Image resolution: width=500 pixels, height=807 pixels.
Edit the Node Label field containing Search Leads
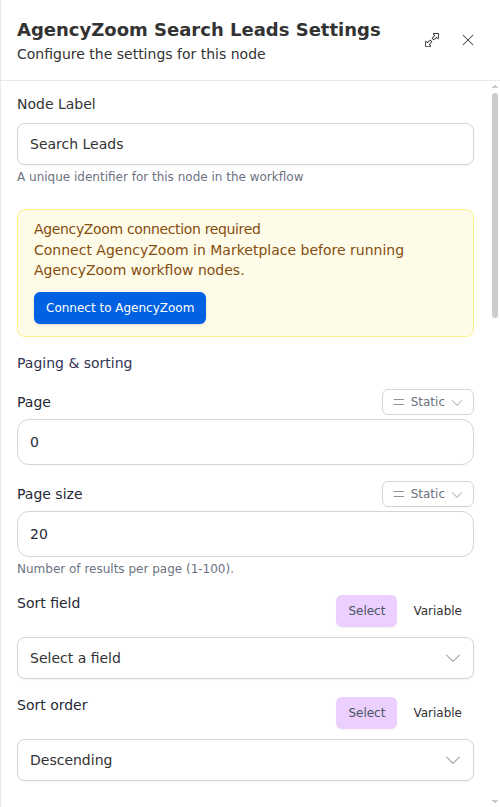[x=245, y=144]
